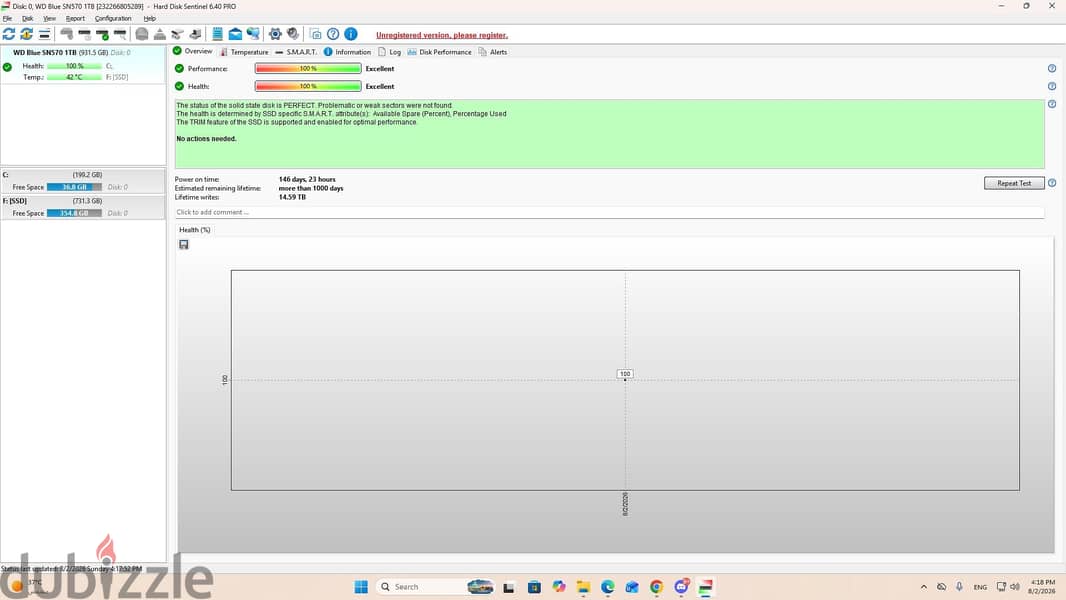The height and width of the screenshot is (600, 1066).
Task: Open the Report menu
Action: (75, 18)
